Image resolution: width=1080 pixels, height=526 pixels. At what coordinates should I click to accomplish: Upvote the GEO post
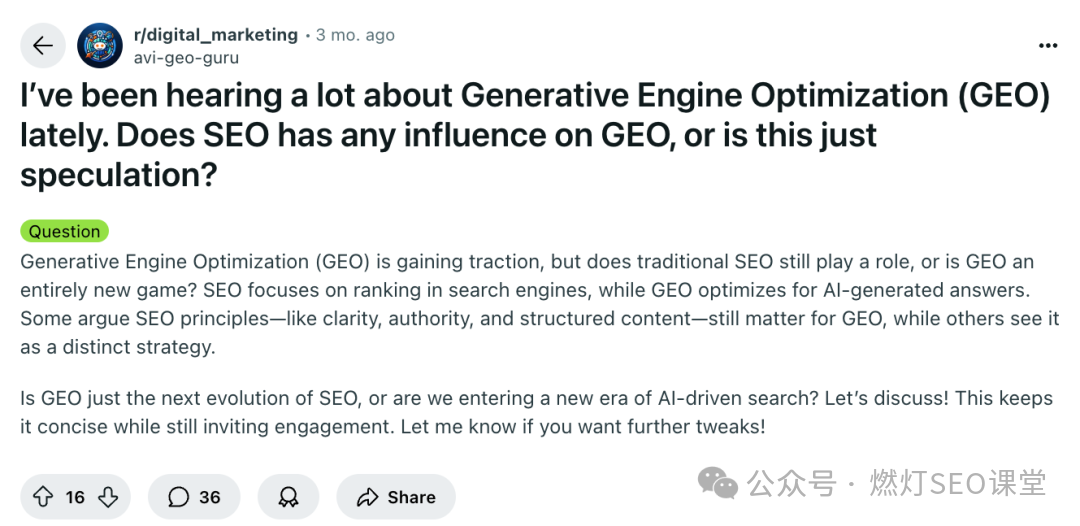coord(43,497)
